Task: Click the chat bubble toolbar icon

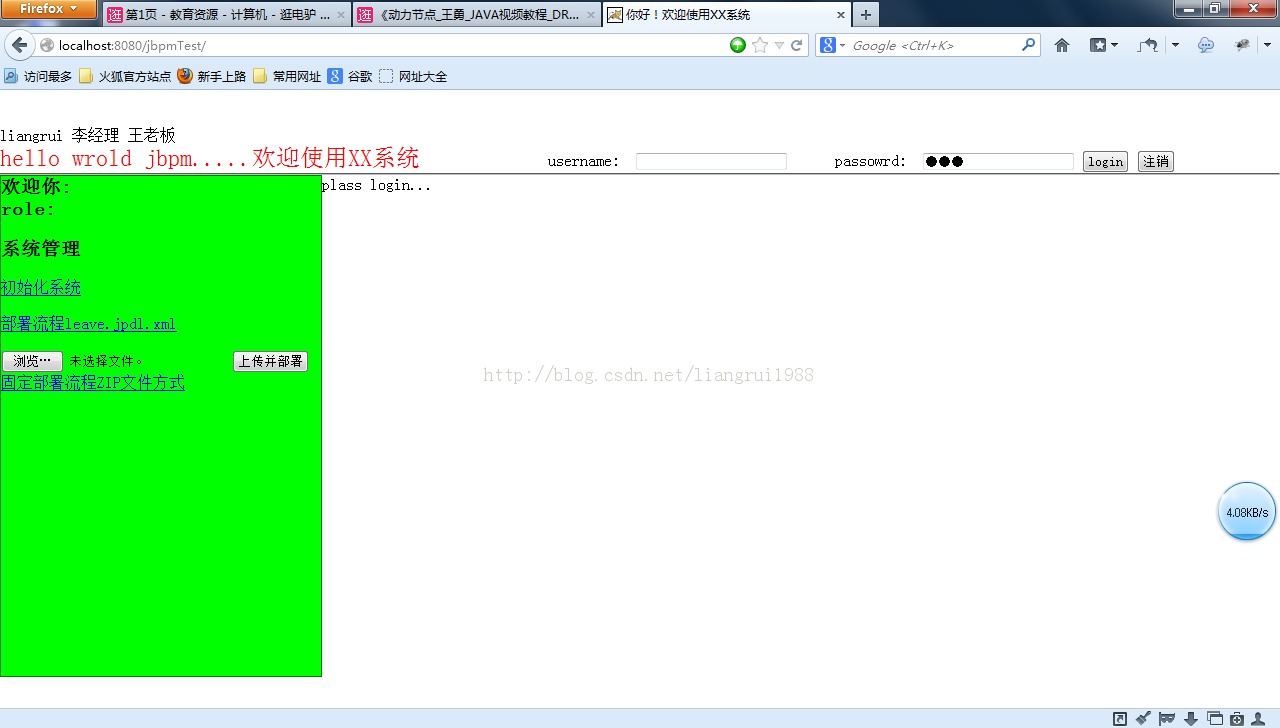Action: pos(1206,45)
